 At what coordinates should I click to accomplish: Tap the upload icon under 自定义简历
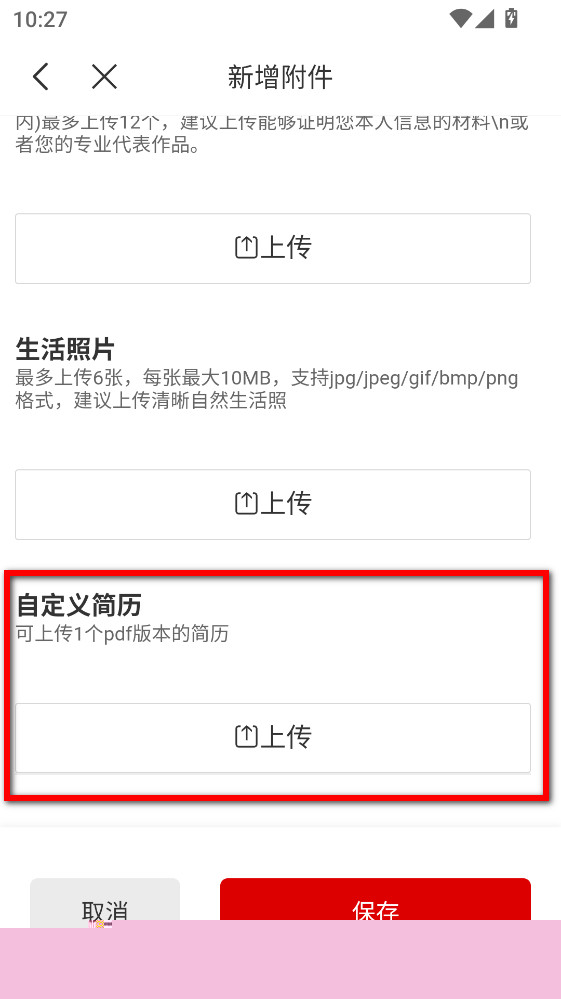point(246,737)
